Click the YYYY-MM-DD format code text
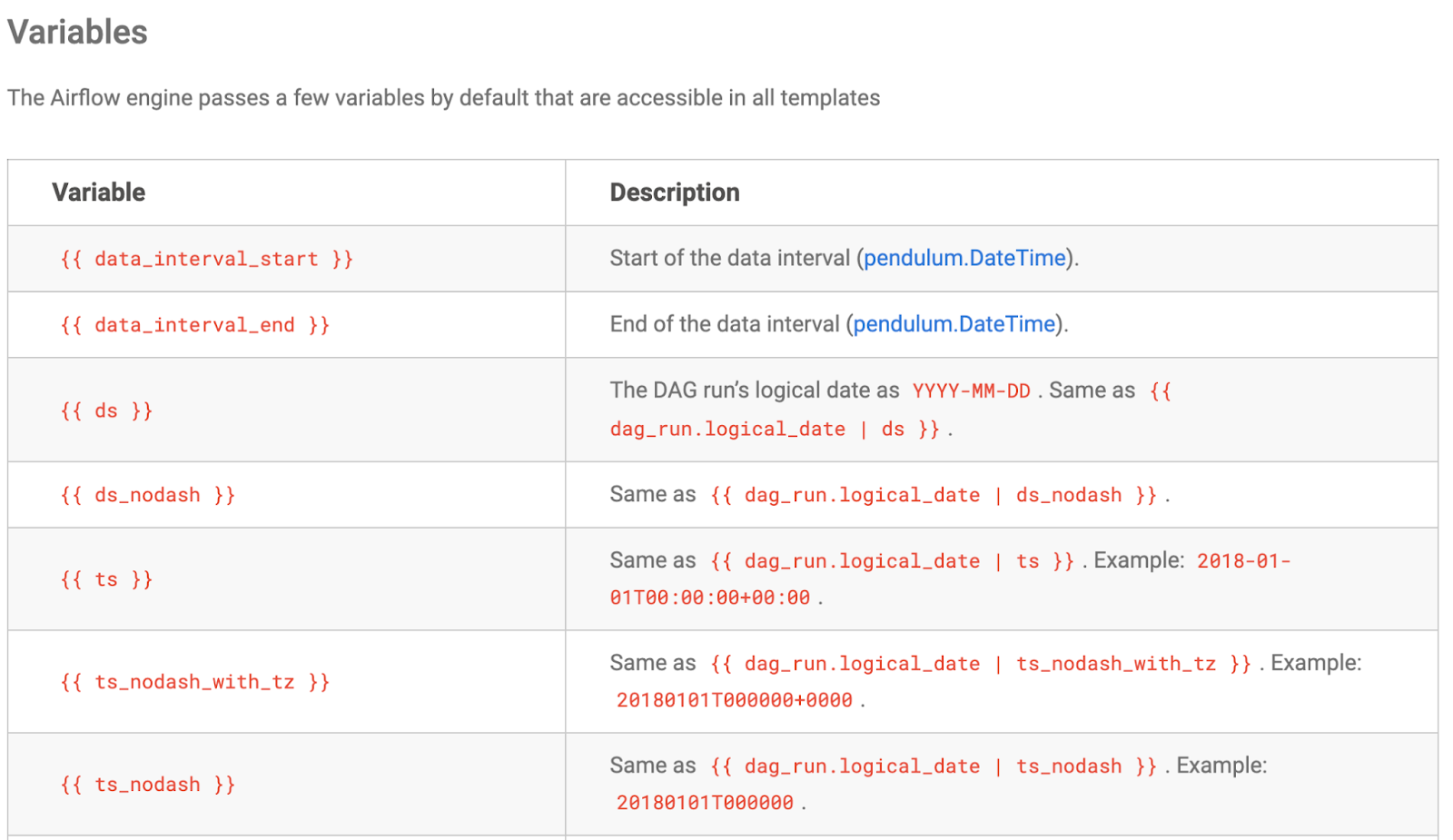1453x840 pixels. tap(971, 391)
